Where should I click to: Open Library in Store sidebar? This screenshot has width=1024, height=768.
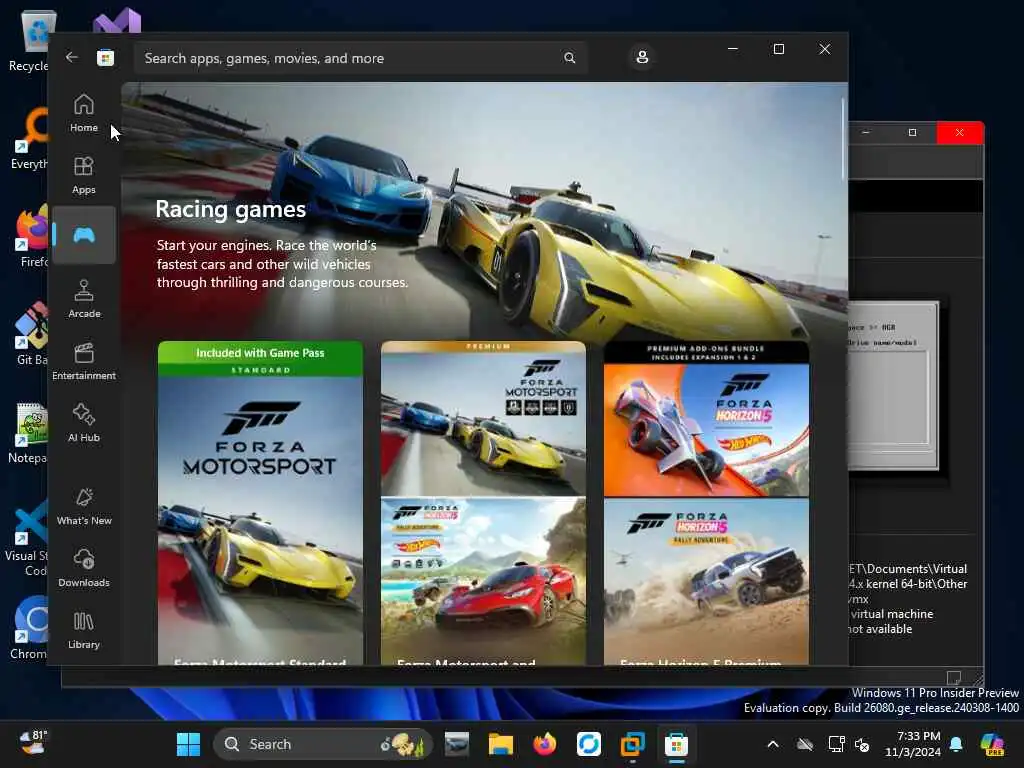click(x=84, y=630)
